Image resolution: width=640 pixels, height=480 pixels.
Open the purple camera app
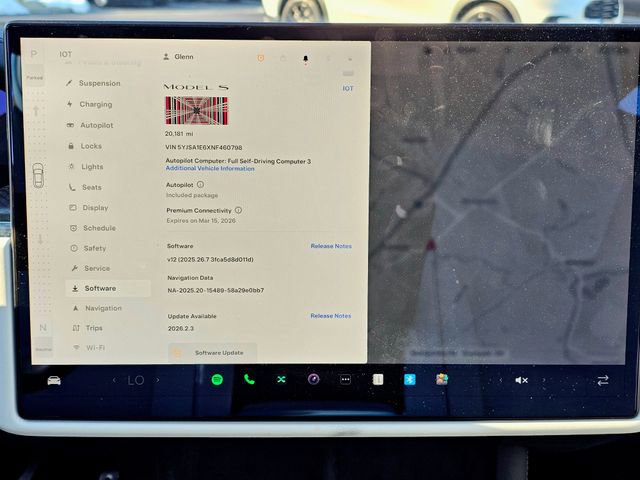(x=313, y=379)
